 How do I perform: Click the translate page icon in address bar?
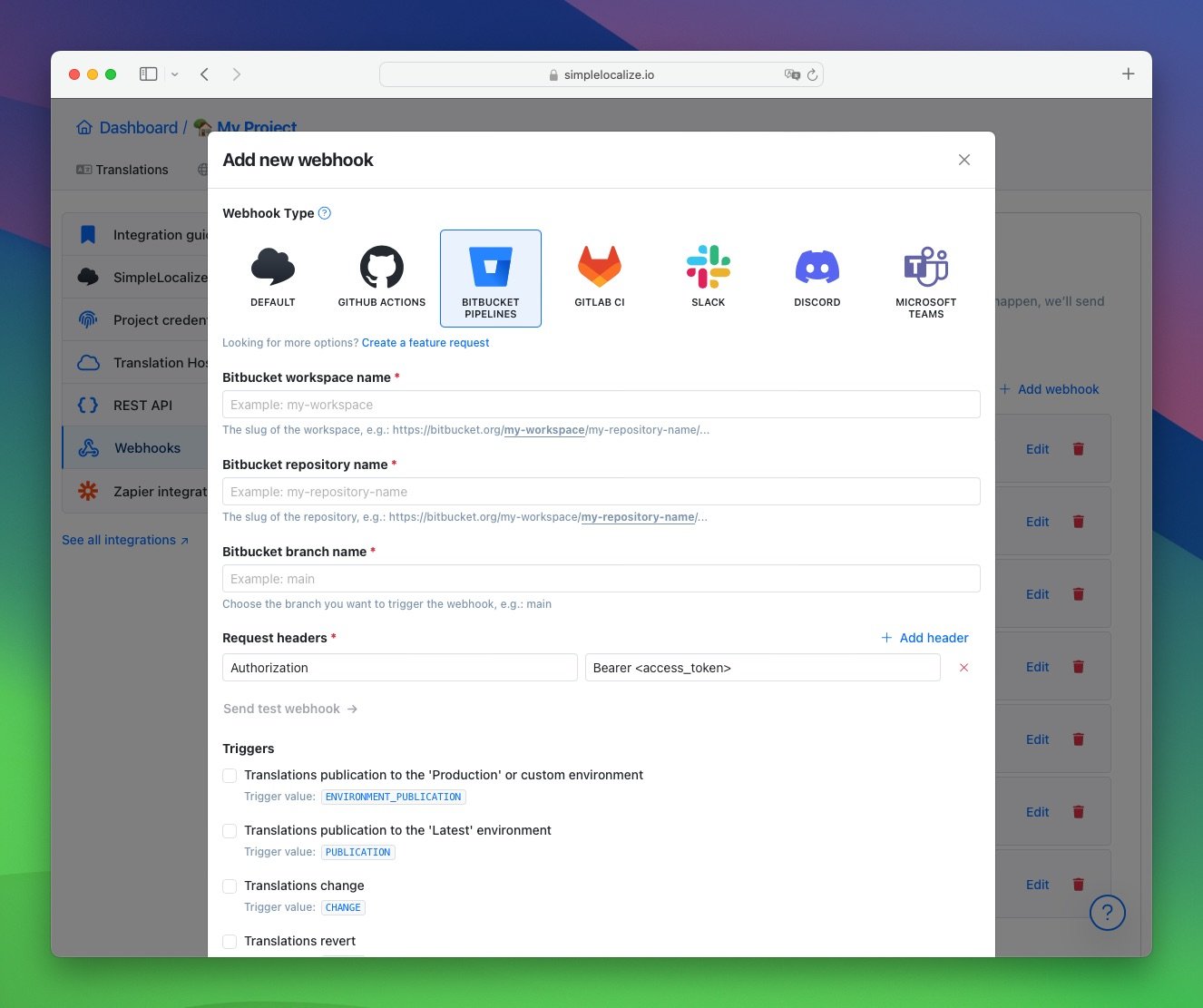[792, 74]
